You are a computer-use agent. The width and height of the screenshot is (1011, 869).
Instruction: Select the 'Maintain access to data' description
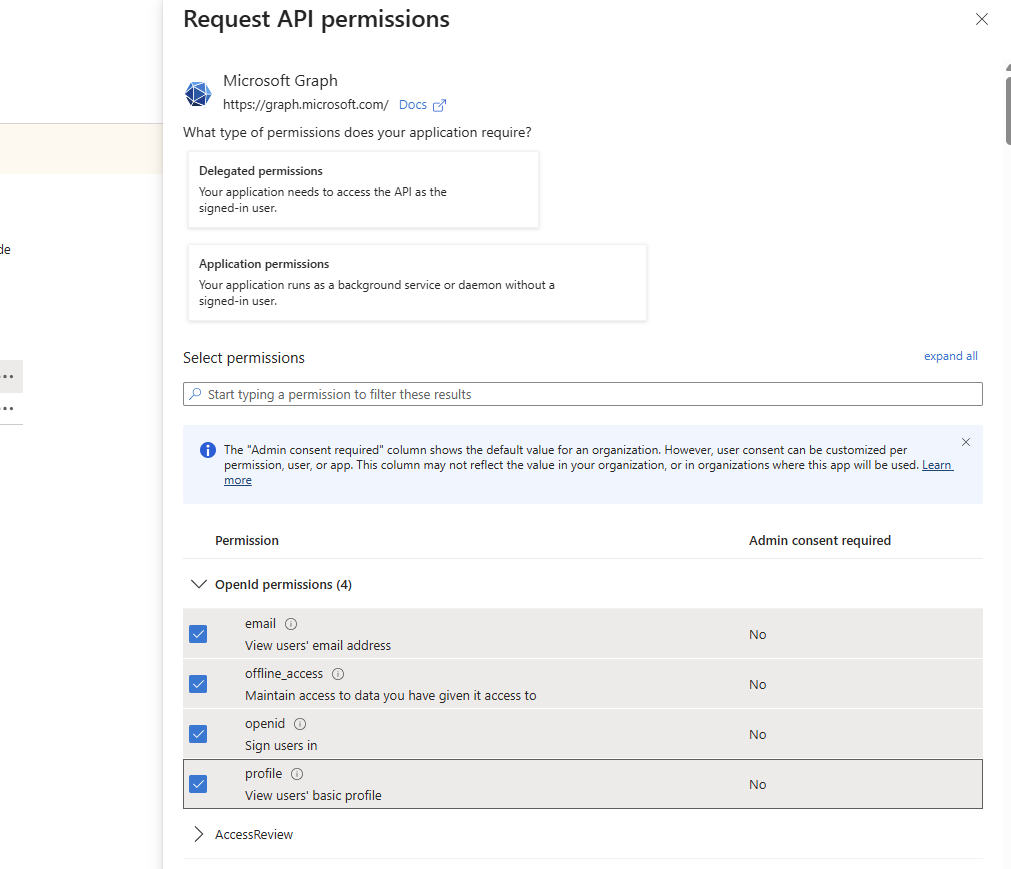tap(391, 696)
